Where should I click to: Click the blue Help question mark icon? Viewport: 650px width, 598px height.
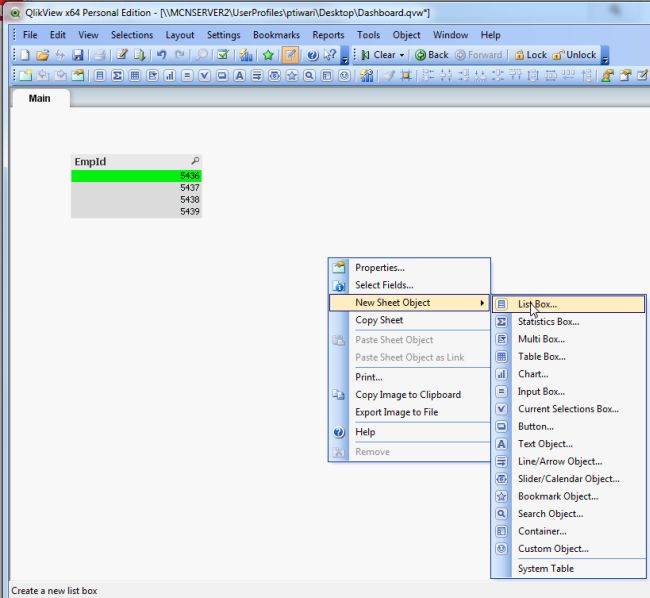point(312,55)
